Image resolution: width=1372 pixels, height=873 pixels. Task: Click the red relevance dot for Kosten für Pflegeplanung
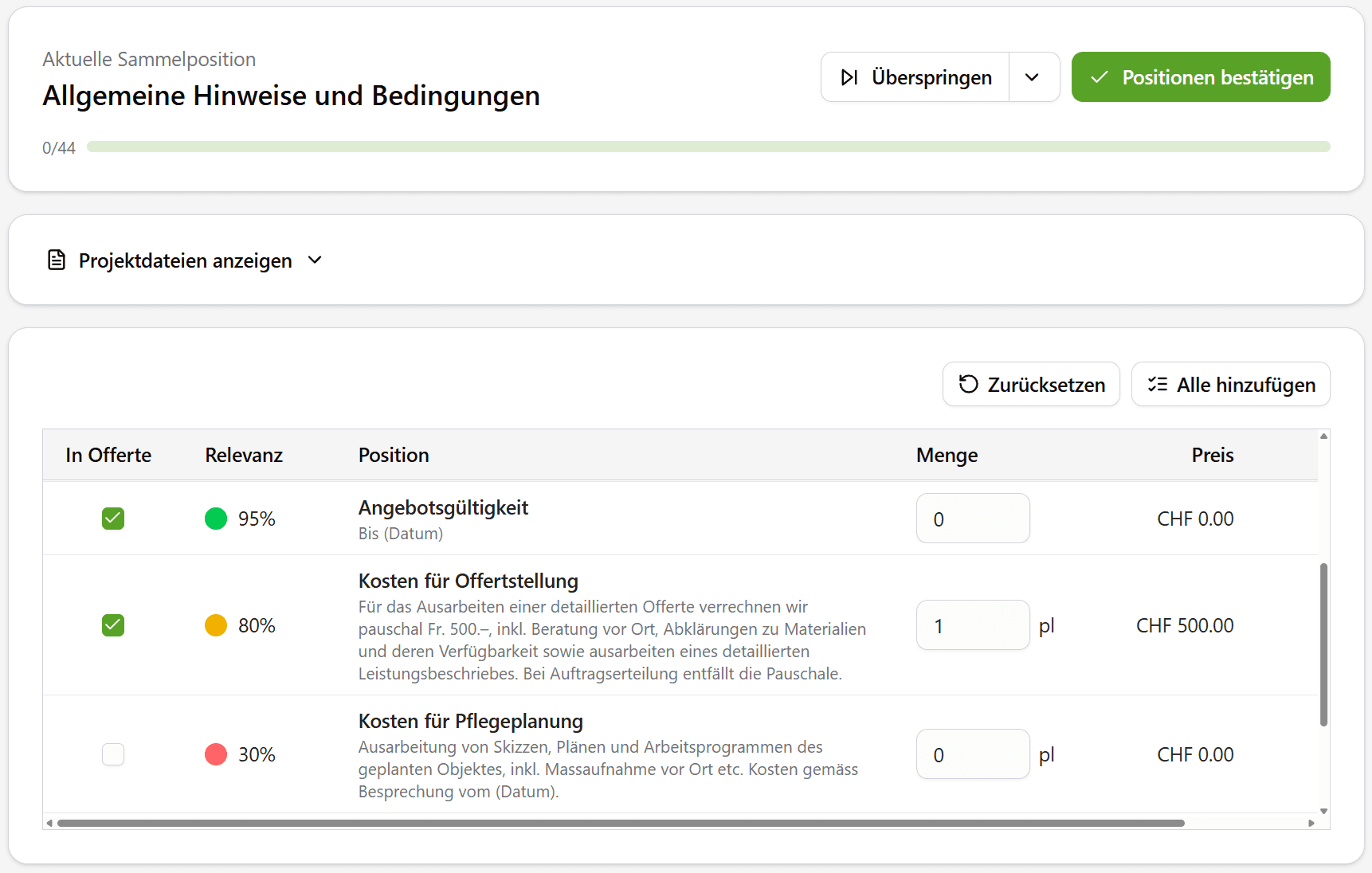[215, 754]
